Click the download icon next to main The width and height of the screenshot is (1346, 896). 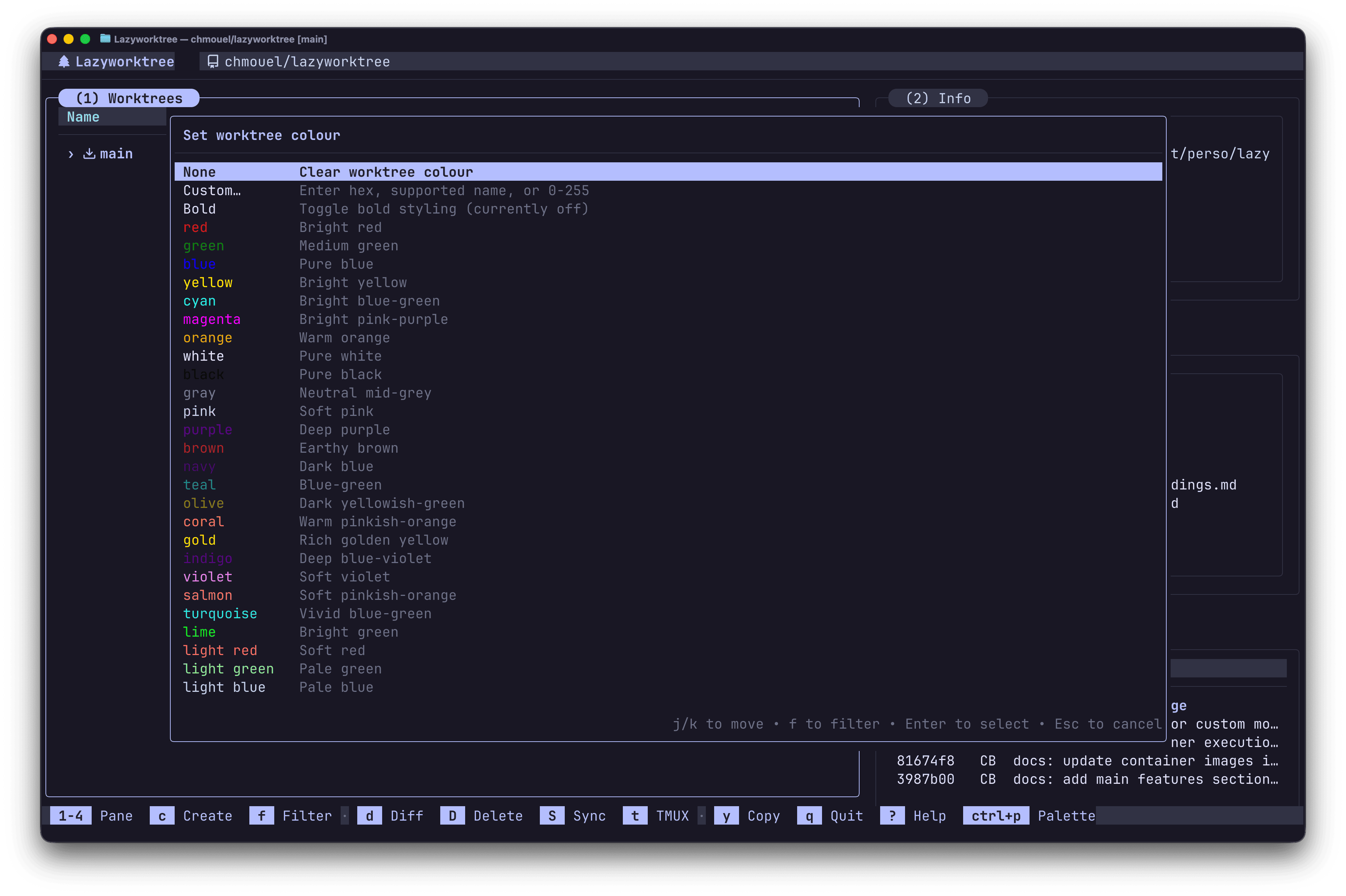(x=89, y=154)
